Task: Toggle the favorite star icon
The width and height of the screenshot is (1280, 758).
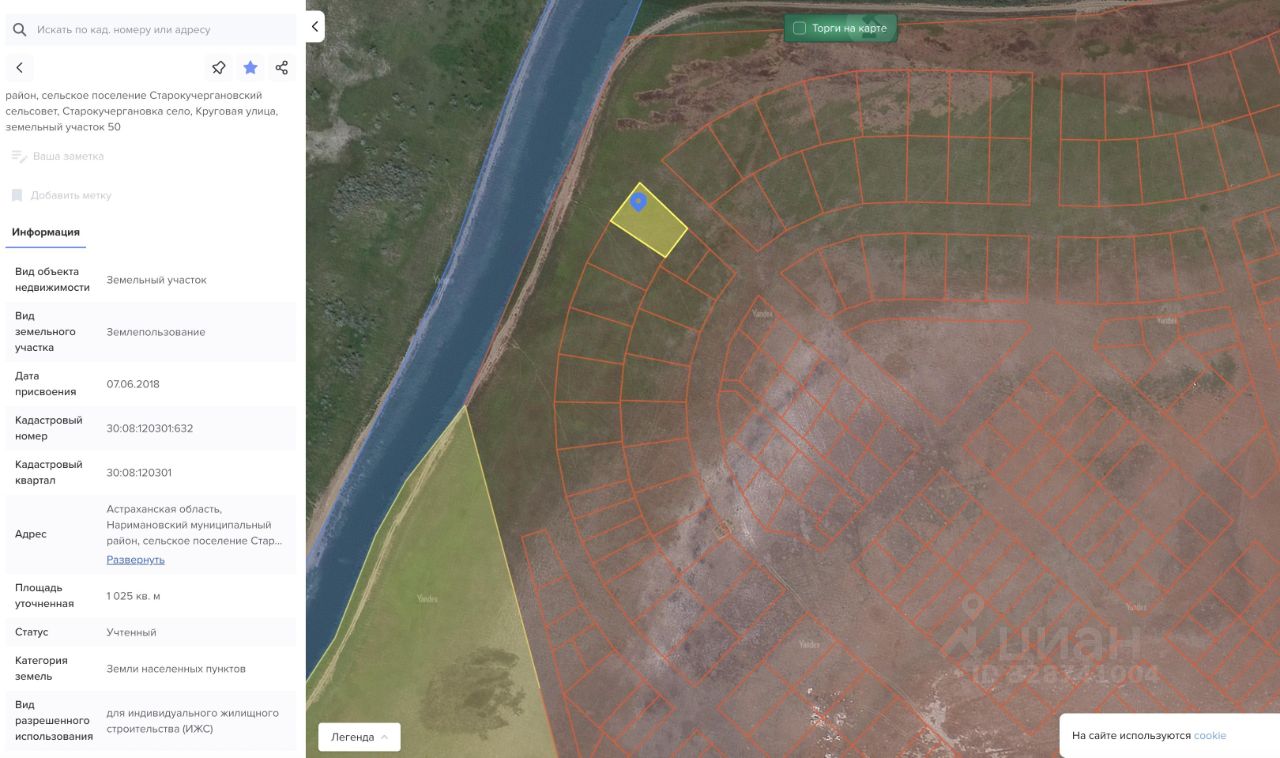Action: click(x=250, y=68)
